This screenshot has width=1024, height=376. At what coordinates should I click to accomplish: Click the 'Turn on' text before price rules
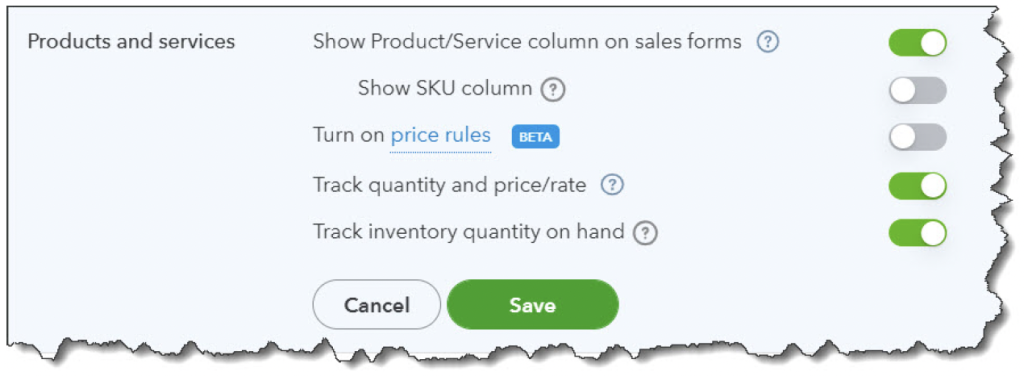pos(349,136)
